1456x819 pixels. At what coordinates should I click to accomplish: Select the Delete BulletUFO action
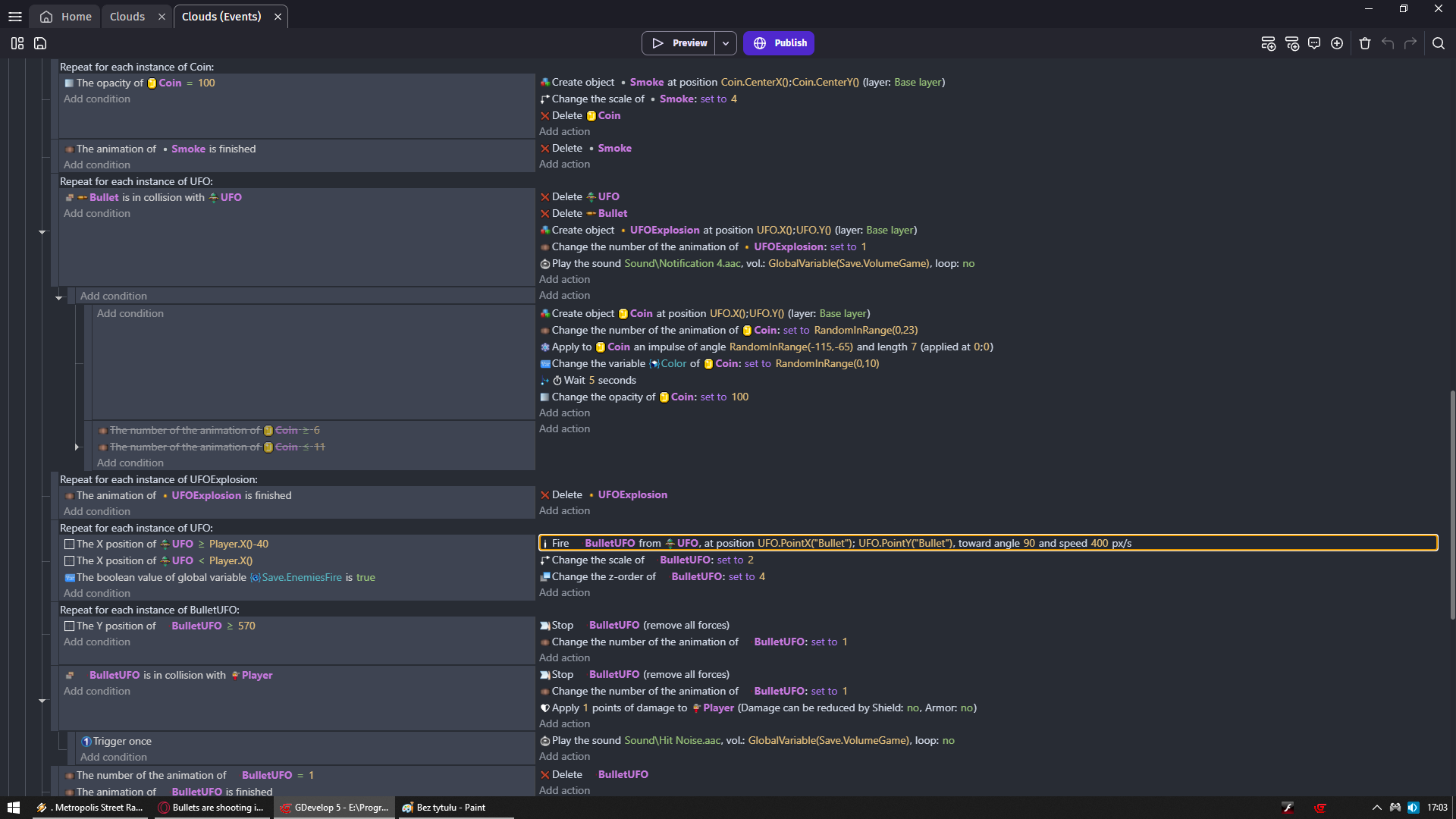pyautogui.click(x=594, y=775)
